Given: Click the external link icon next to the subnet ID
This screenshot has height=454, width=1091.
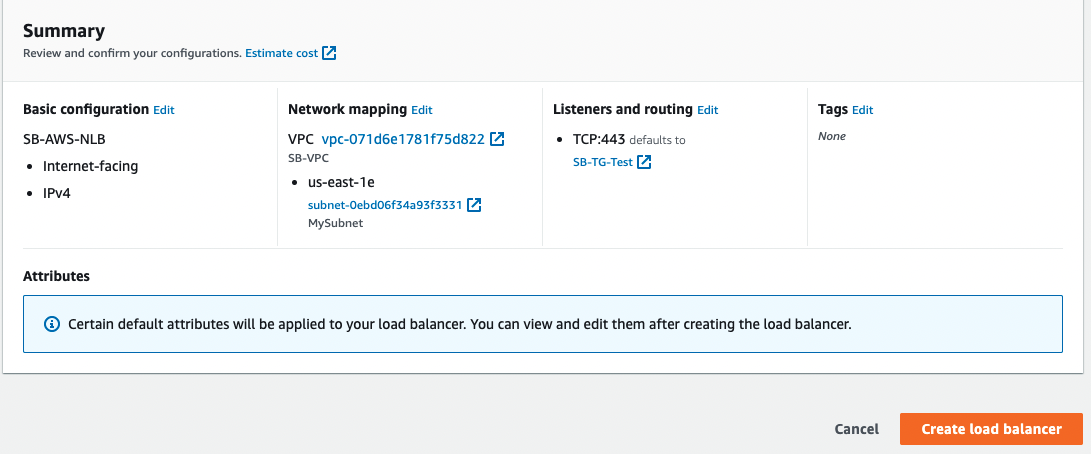Looking at the screenshot, I should click(475, 205).
